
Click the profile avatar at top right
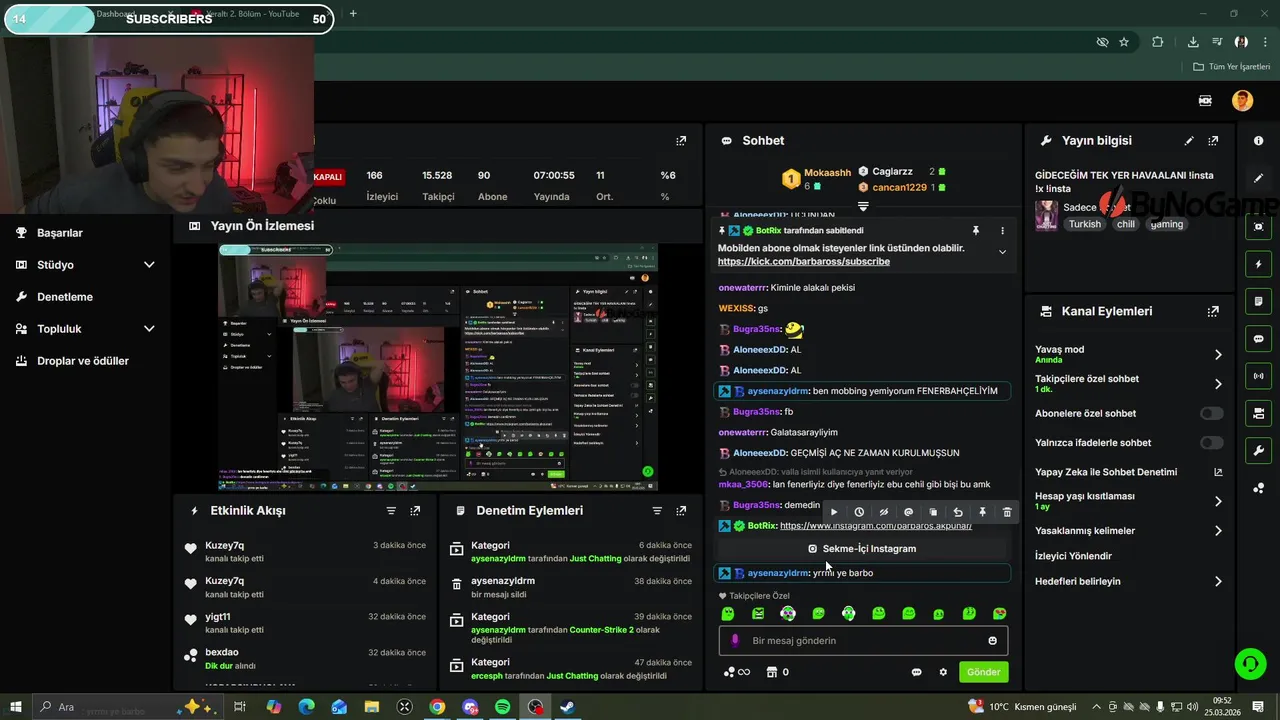point(1242,101)
